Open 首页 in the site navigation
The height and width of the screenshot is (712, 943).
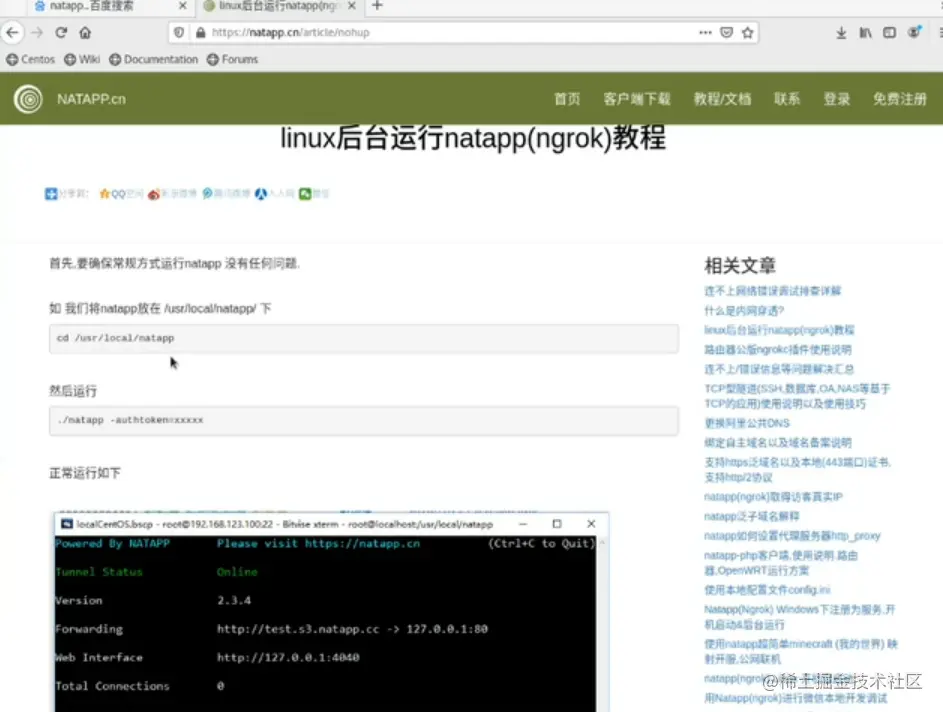click(x=567, y=99)
